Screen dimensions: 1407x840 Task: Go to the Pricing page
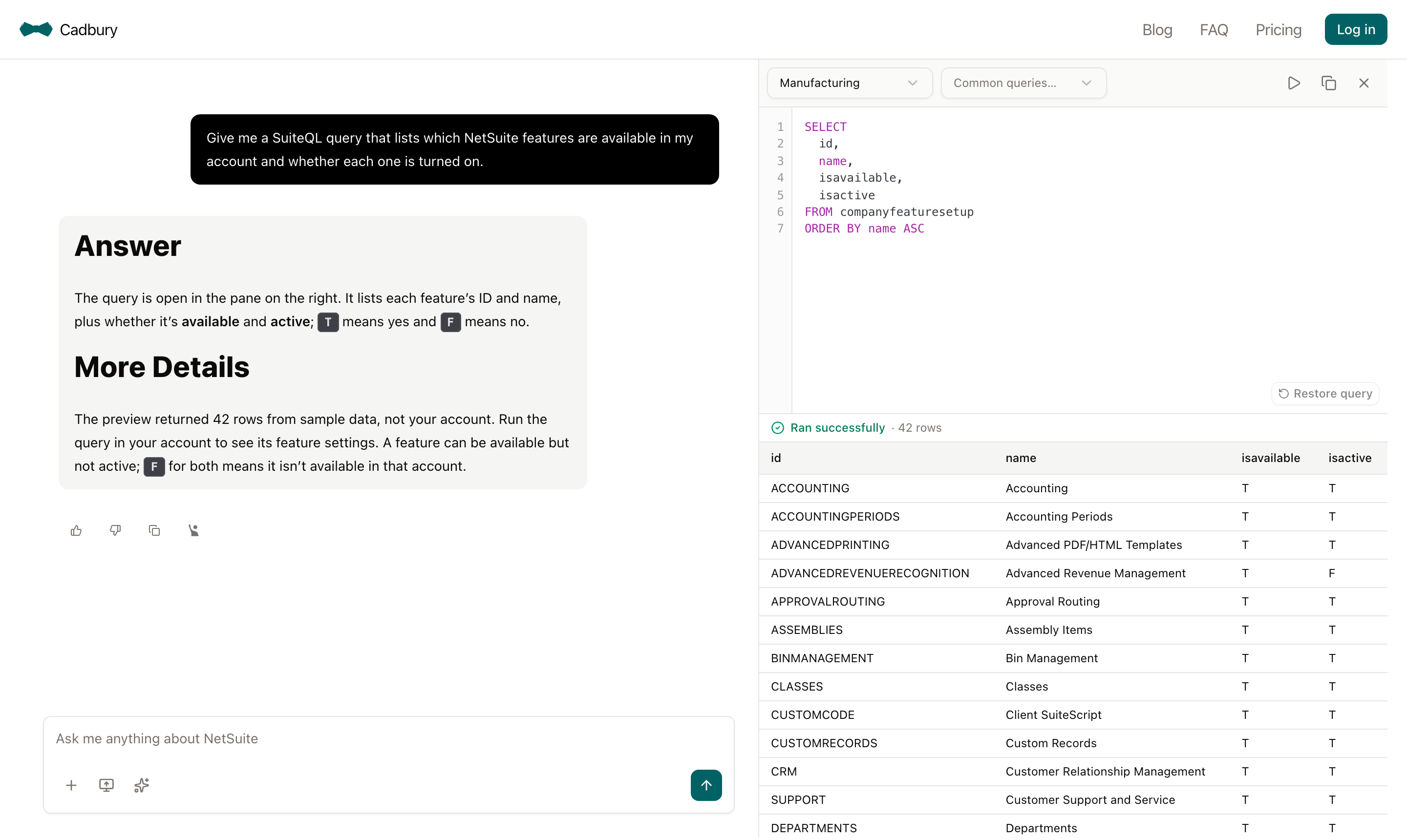point(1278,29)
